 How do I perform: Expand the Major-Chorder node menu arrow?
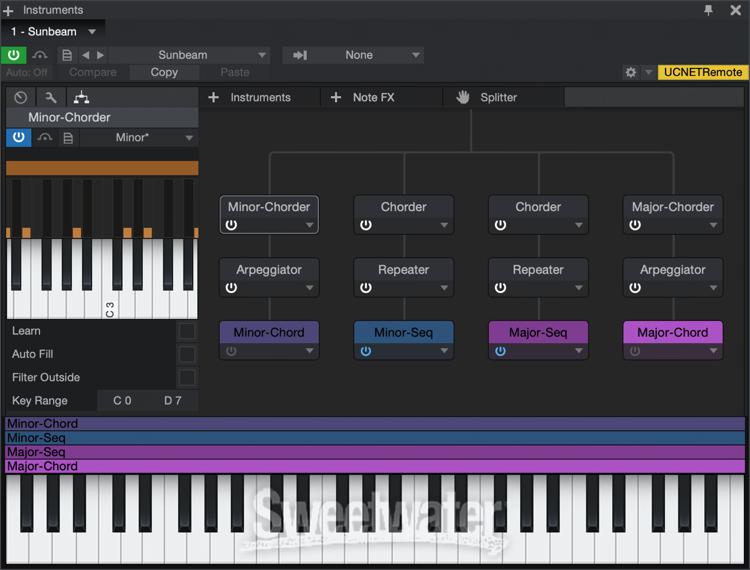pos(713,225)
